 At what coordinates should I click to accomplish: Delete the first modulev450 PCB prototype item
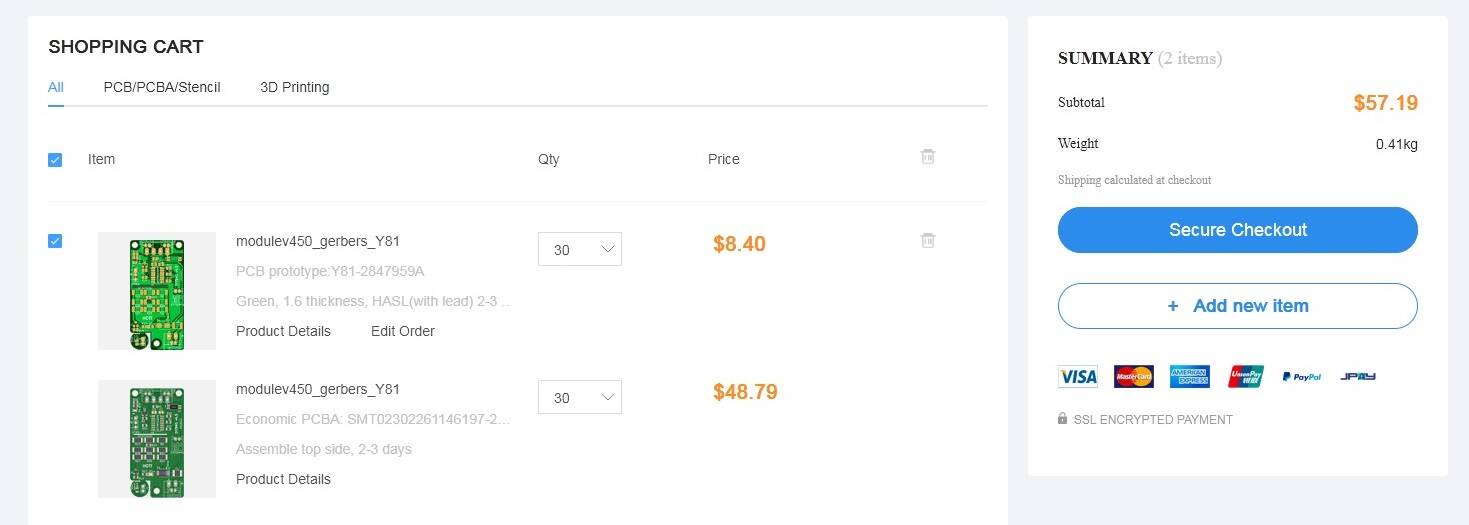click(928, 240)
